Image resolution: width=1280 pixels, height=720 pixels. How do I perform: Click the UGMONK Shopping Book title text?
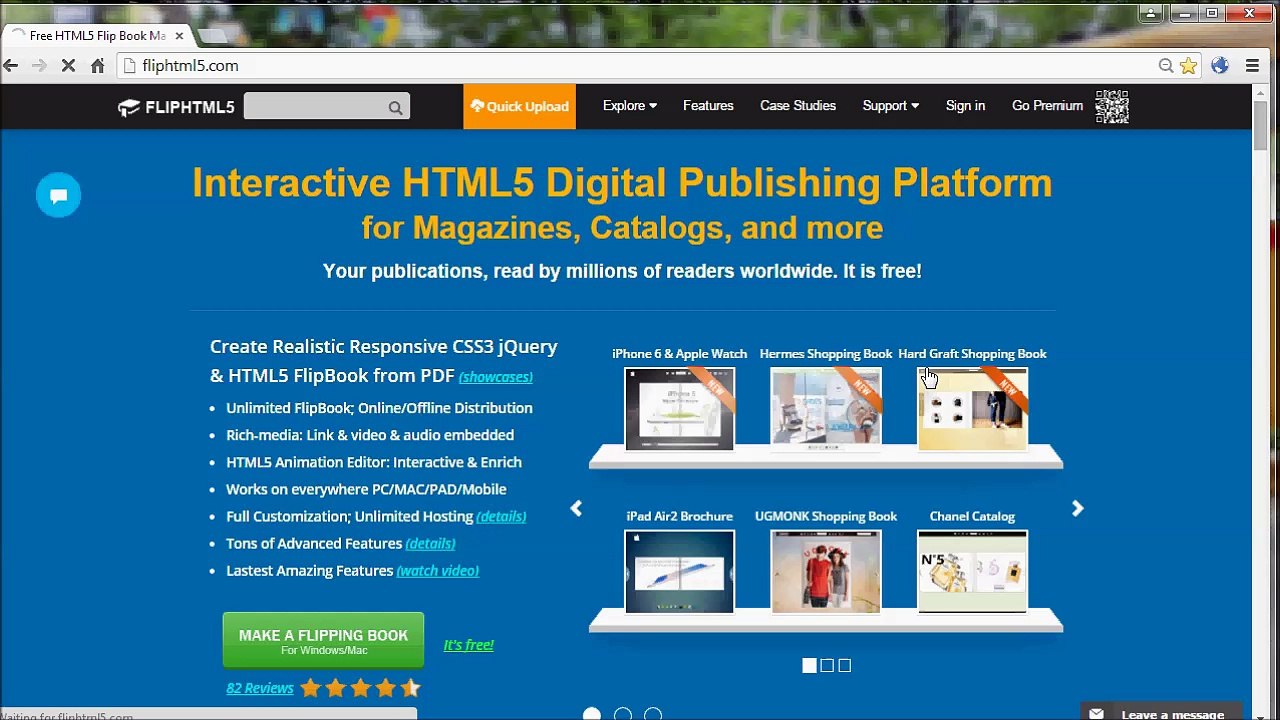(826, 517)
